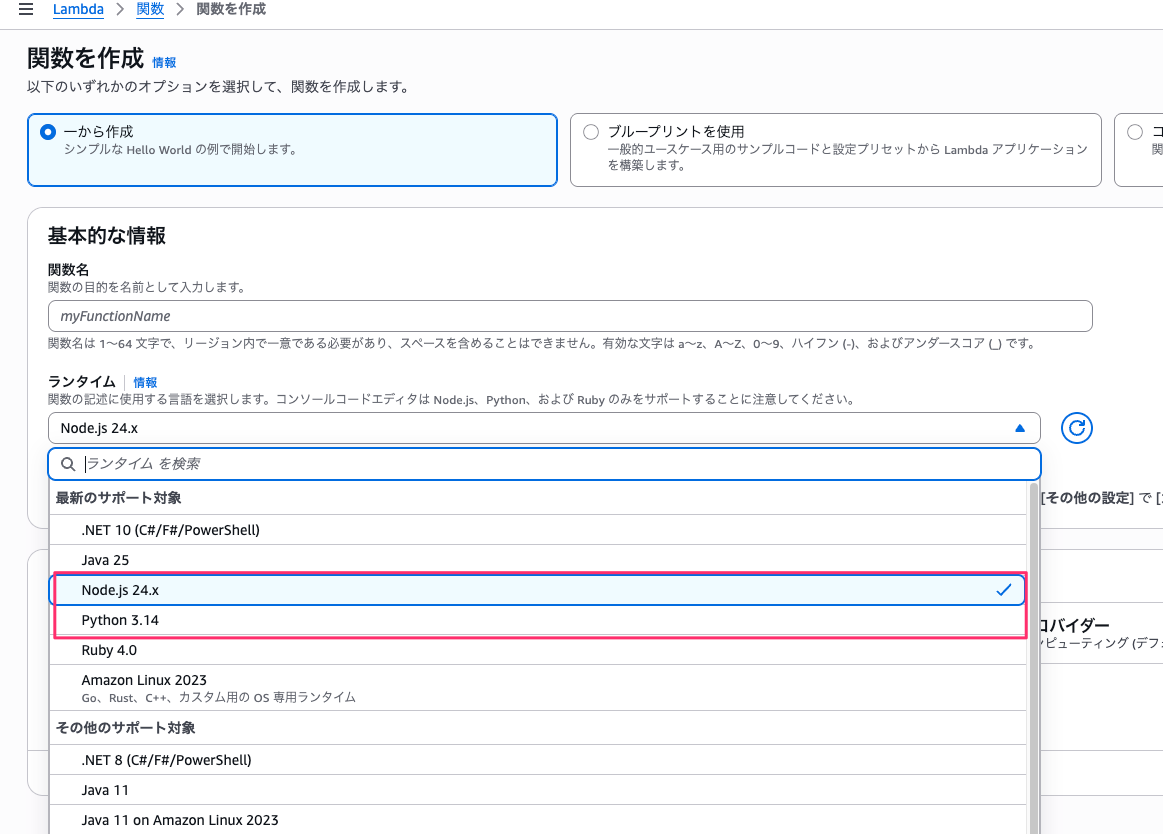
Task: Refresh the runtime list with the circular arrow
Action: 1076,428
